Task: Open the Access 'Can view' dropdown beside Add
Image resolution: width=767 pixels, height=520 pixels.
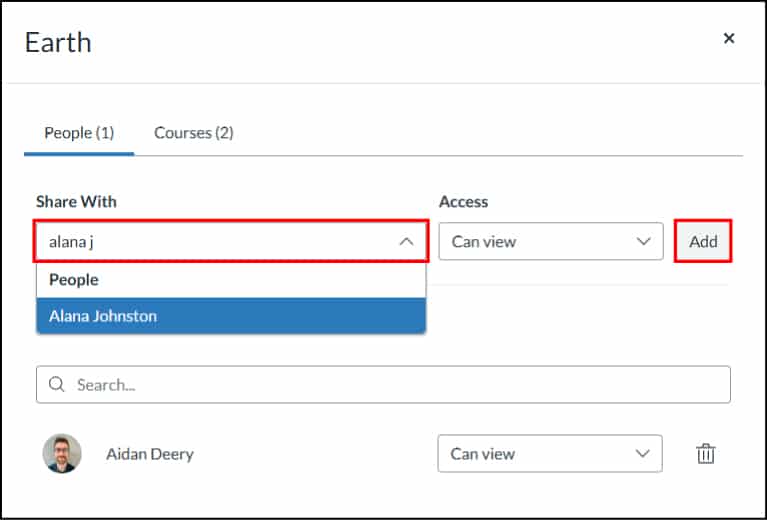Action: [550, 242]
